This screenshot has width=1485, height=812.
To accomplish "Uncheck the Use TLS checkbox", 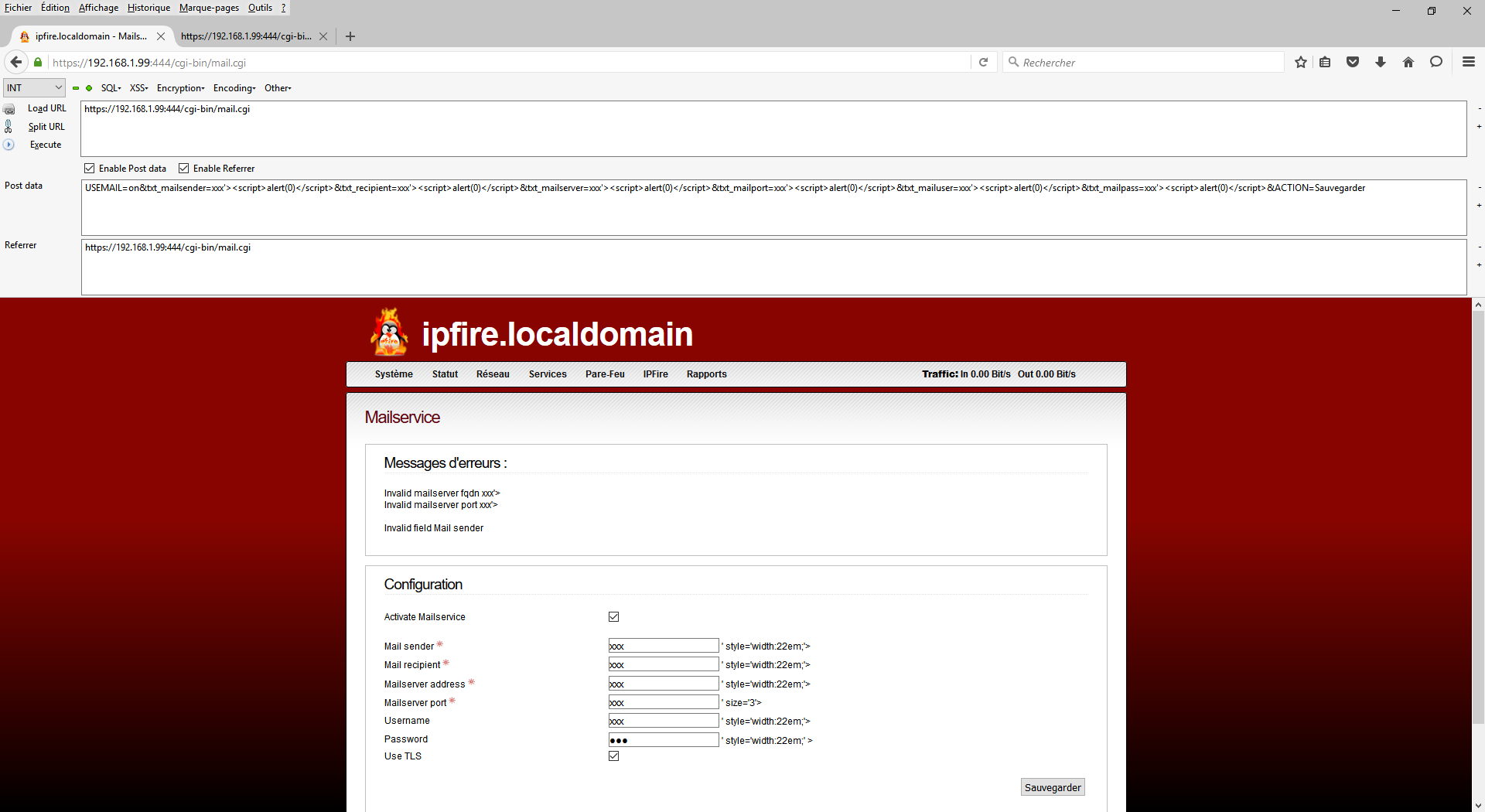I will click(x=614, y=756).
